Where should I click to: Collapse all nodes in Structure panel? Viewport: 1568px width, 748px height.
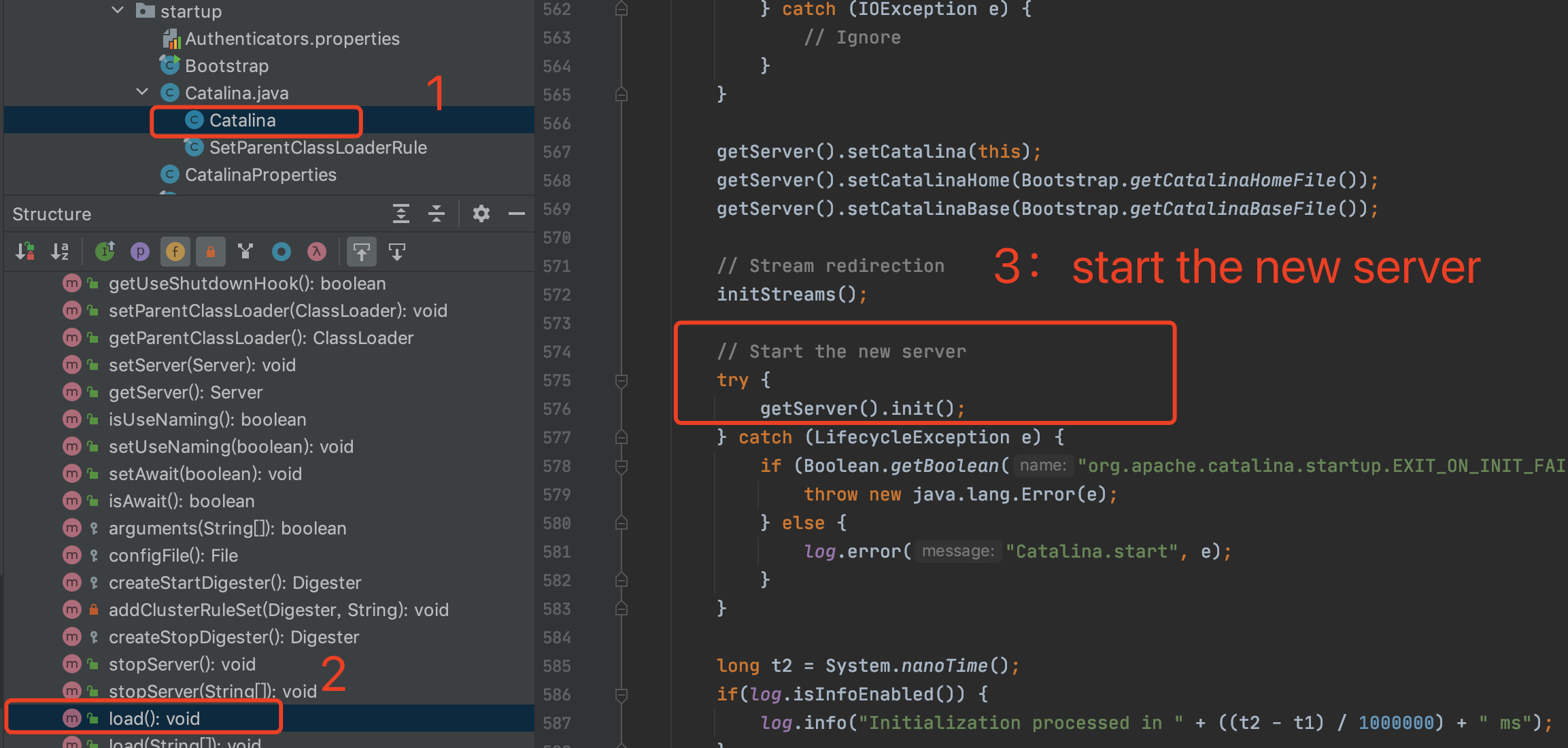[437, 214]
